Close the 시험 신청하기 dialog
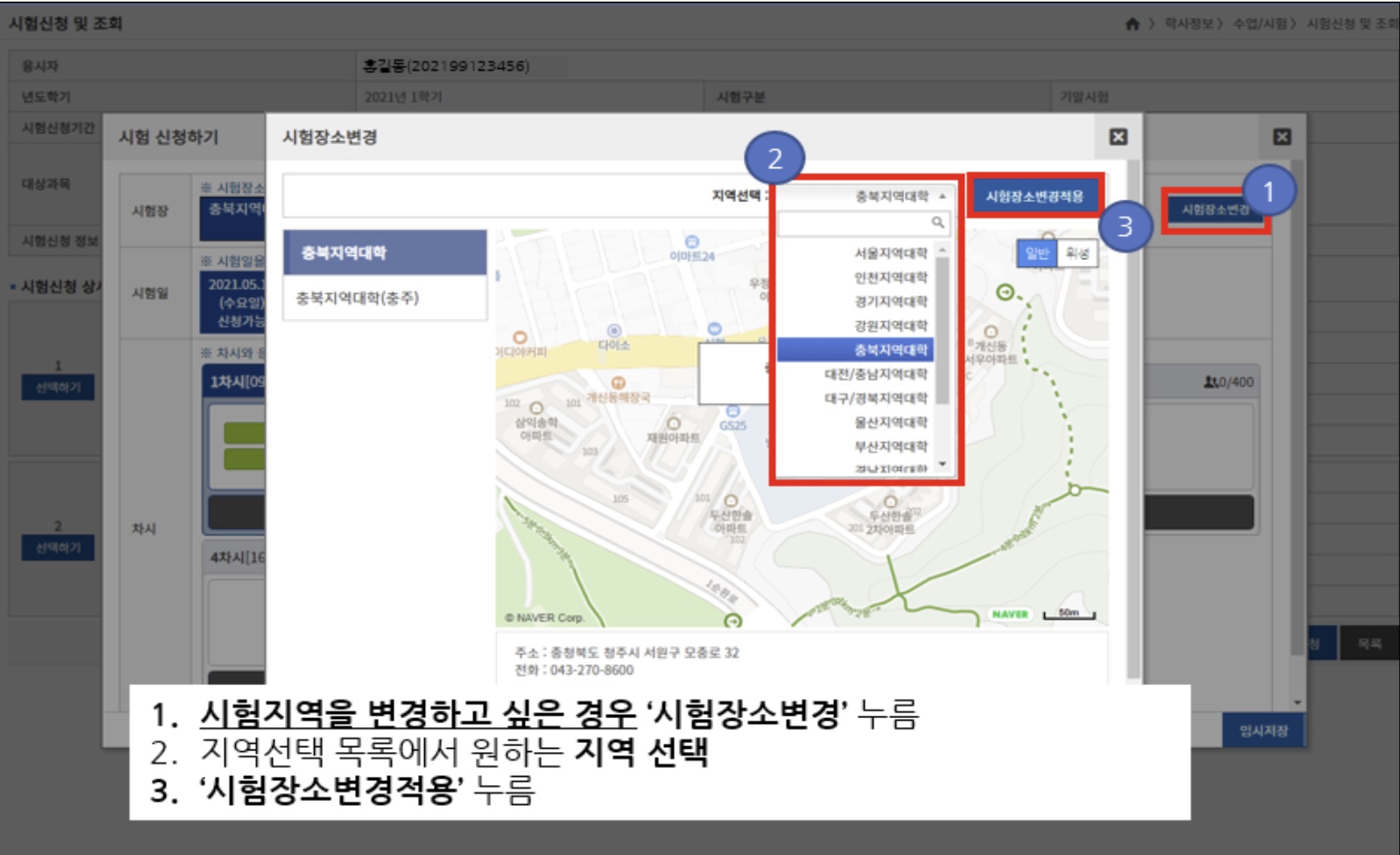Image resolution: width=1400 pixels, height=855 pixels. pos(1282,137)
